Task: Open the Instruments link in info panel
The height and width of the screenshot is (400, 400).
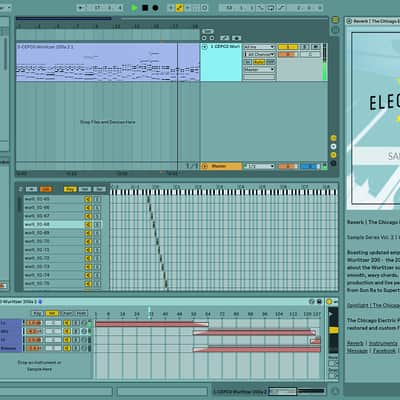Action: pos(383,343)
